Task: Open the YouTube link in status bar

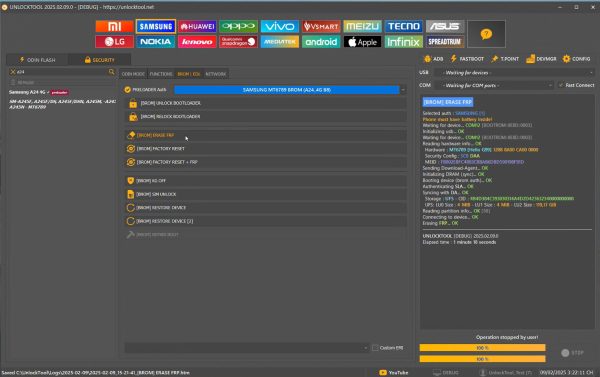Action: [x=394, y=373]
